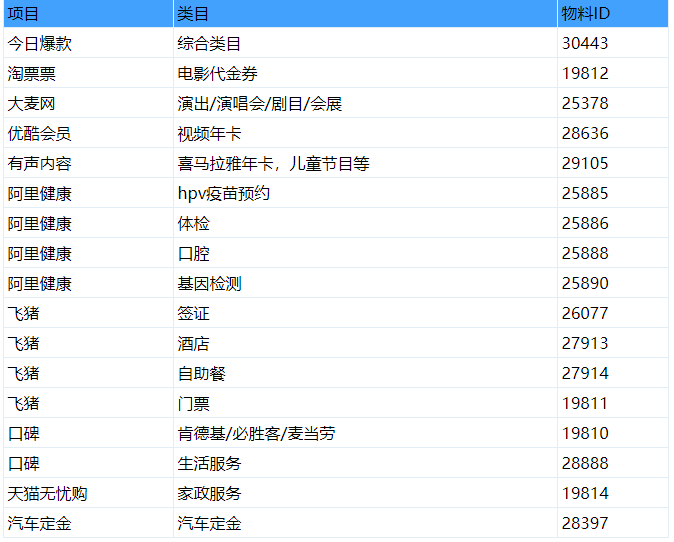Screen dimensions: 674x542
Task: Click the 口腔 cell
Action: (365, 253)
